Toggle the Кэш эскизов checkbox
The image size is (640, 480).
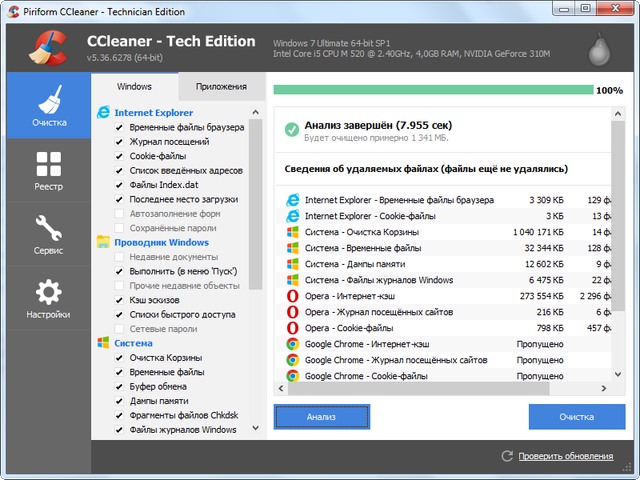pos(120,300)
